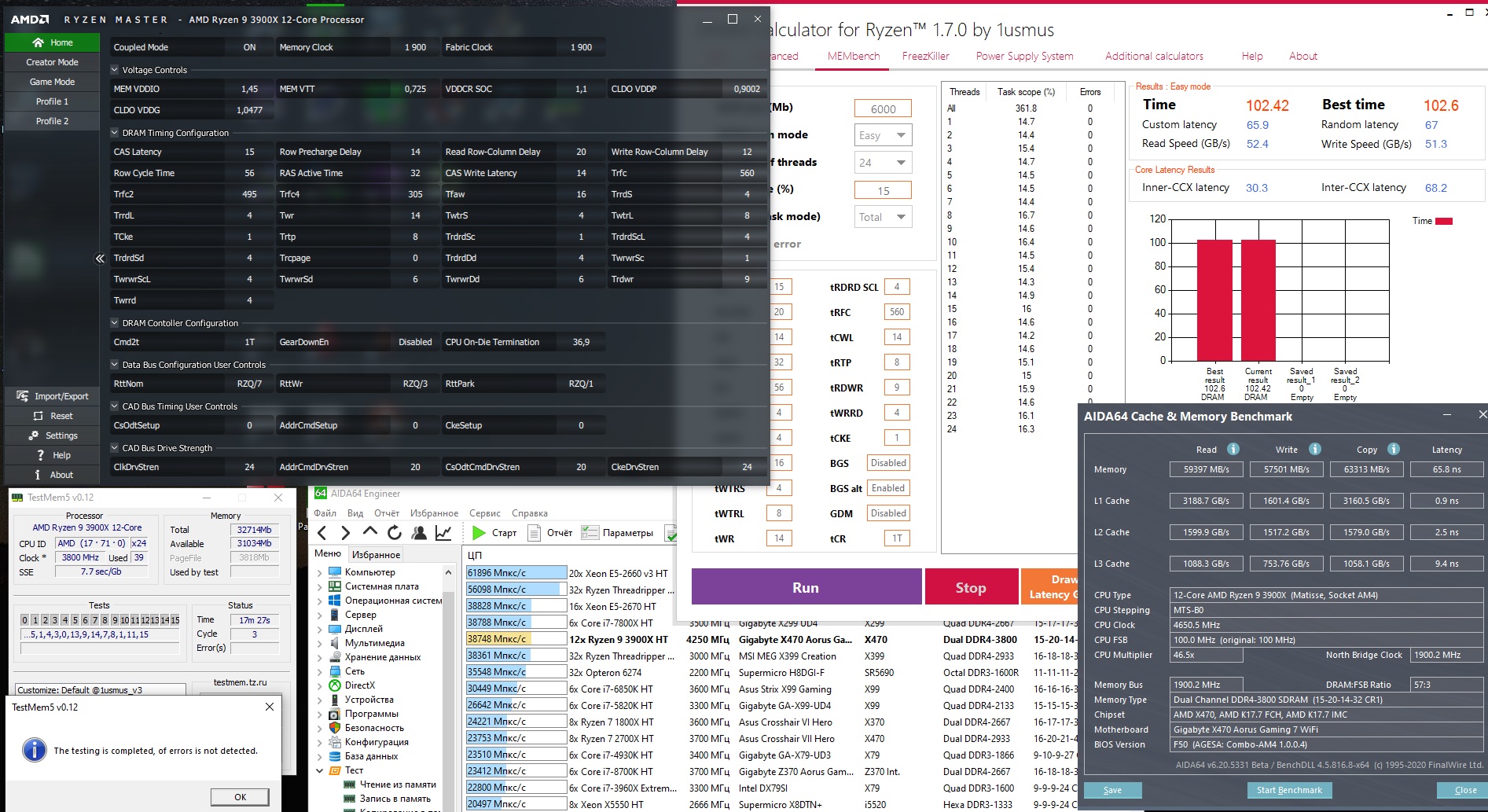Collapse Data Bus Configuration User Controls
This screenshot has width=1488, height=812.
click(x=115, y=365)
